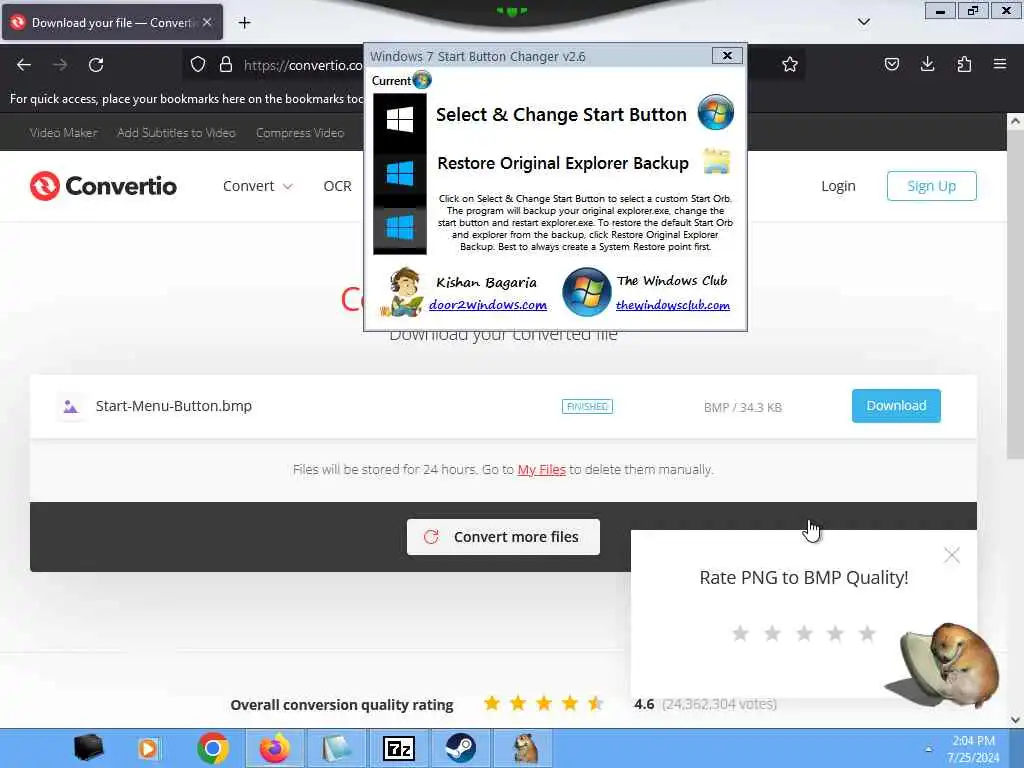Click The Windows Club orb logo
1024x768 pixels.
(586, 292)
